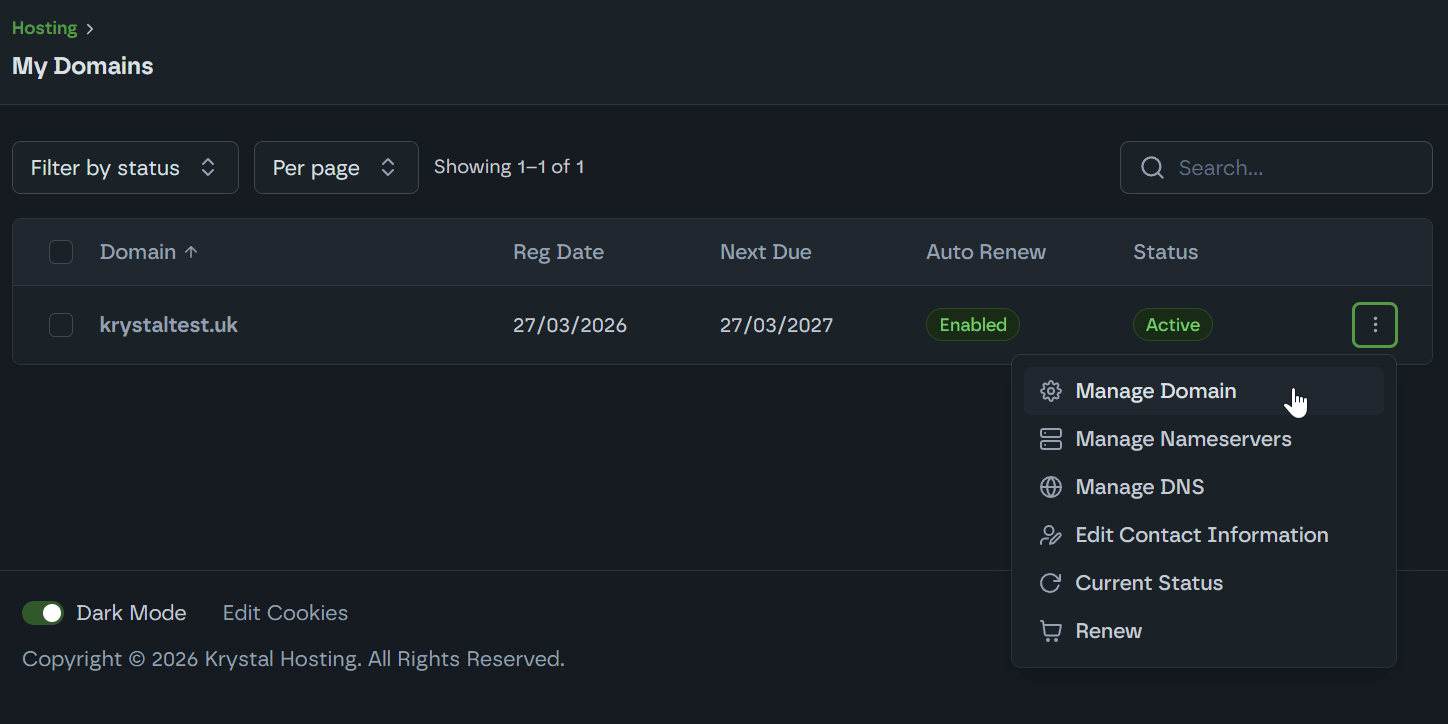Click the user-edit icon for Contact Information

[x=1050, y=535]
